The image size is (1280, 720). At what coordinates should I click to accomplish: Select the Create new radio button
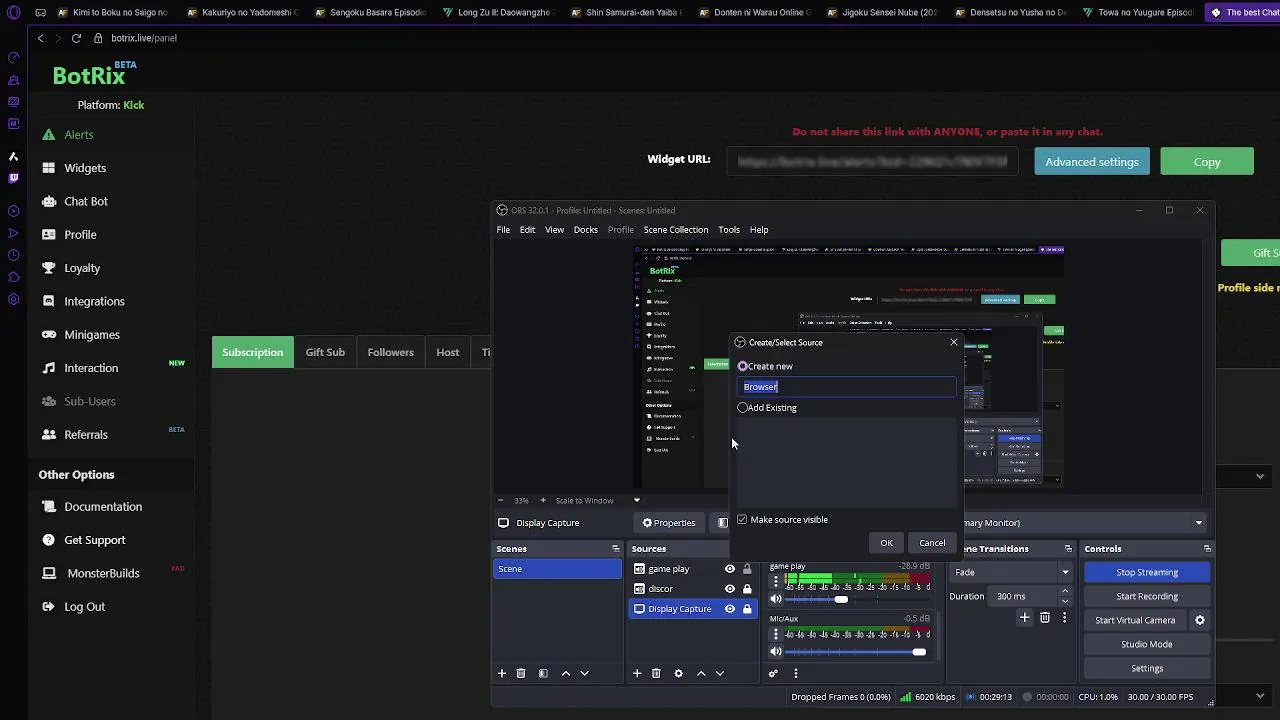tap(742, 367)
